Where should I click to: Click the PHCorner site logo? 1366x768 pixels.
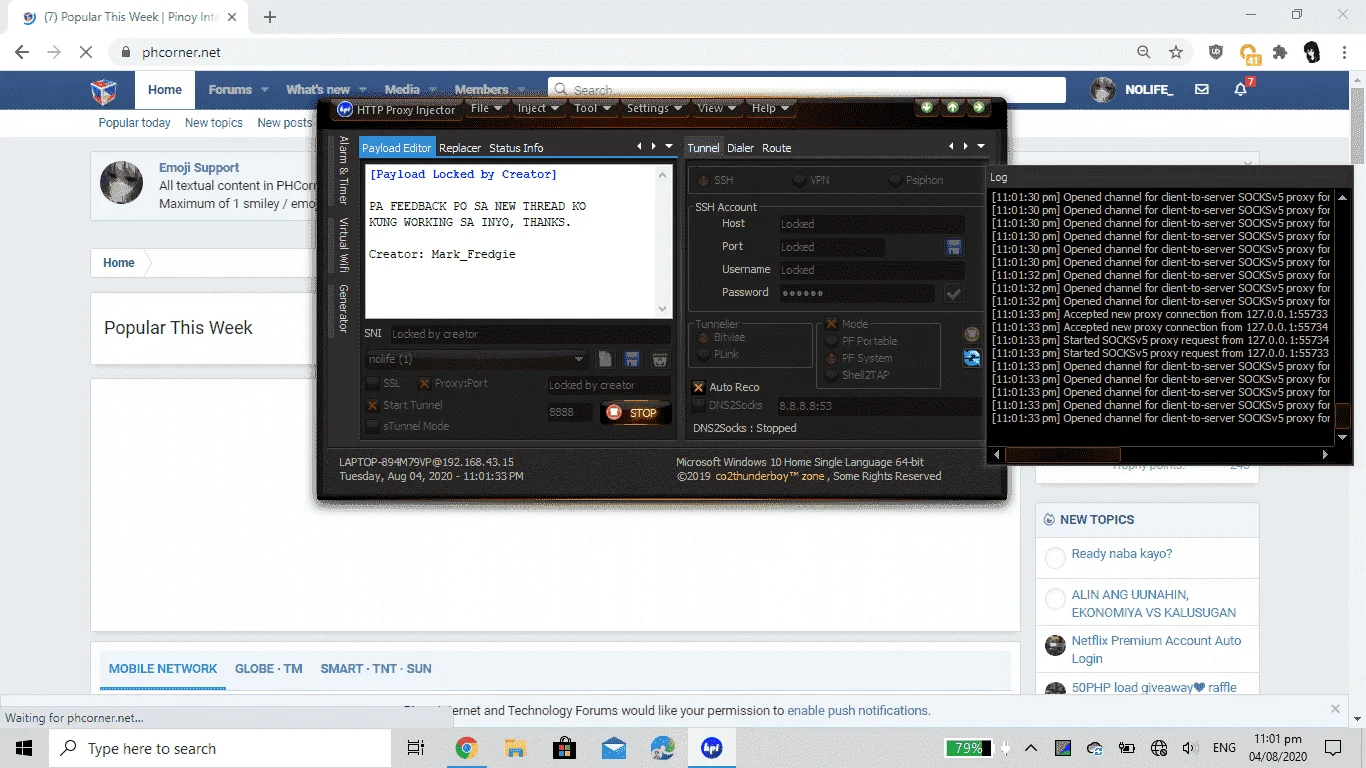pyautogui.click(x=104, y=91)
